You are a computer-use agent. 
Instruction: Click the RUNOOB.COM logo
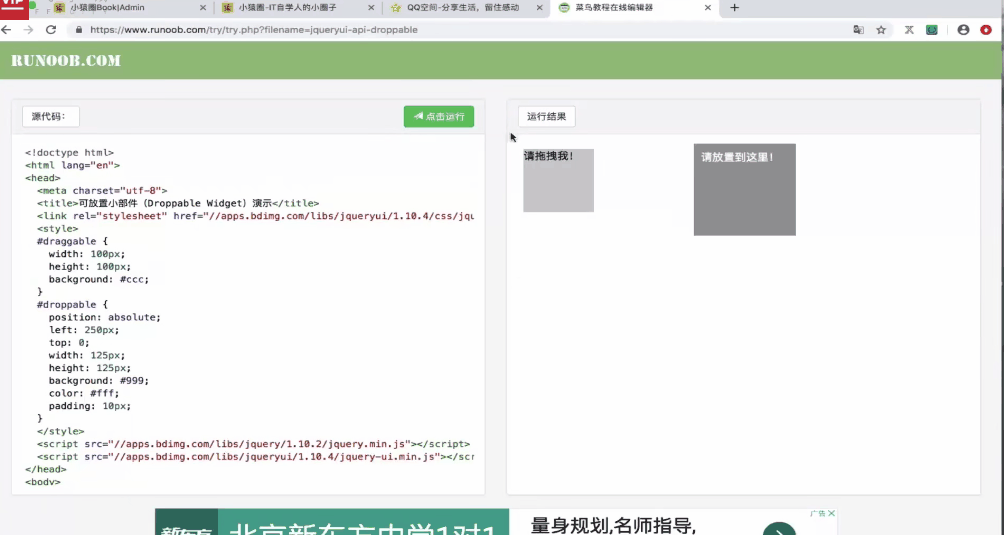tap(66, 61)
